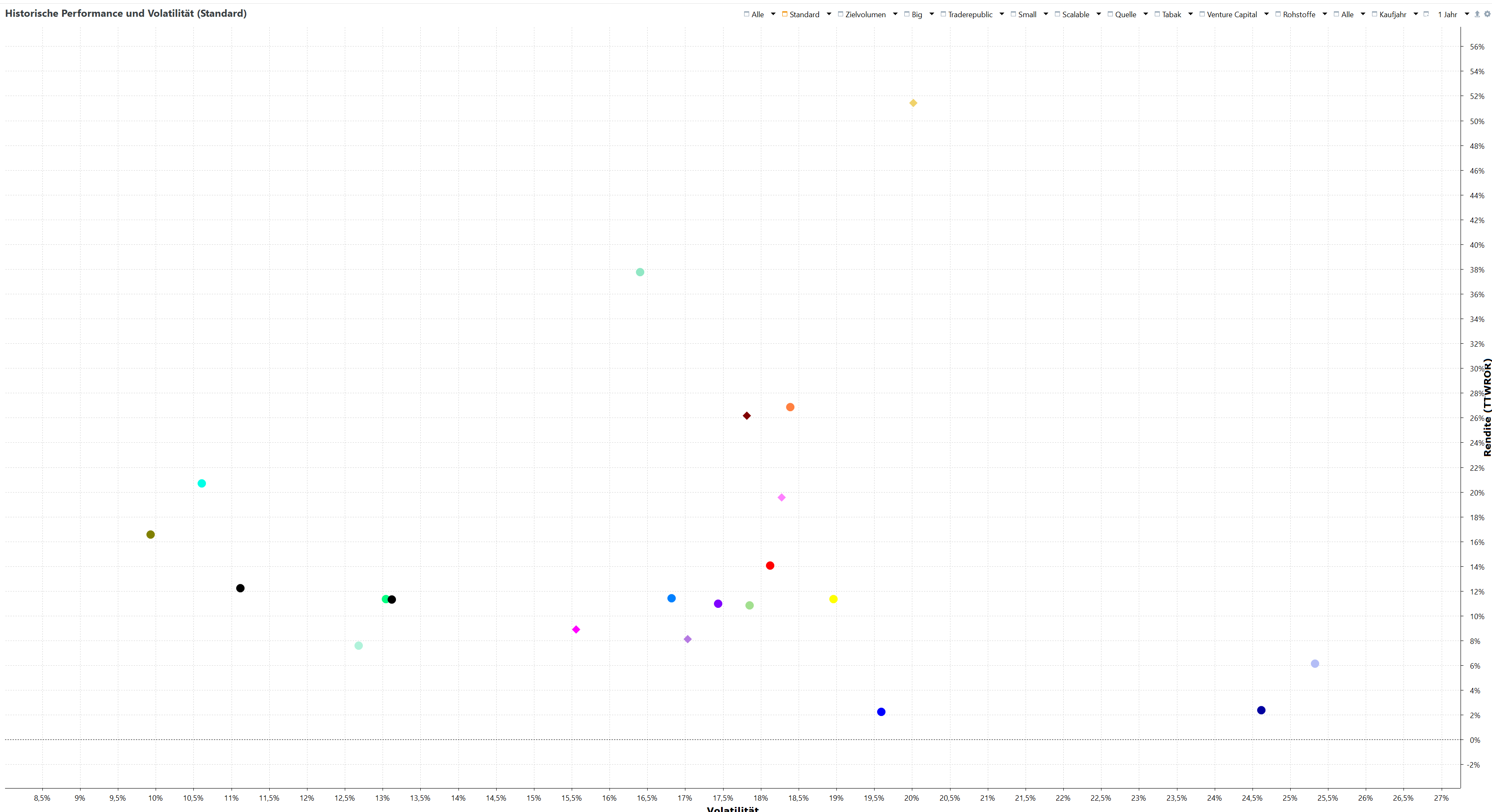Click the 1 Jahr period label

tap(1448, 15)
